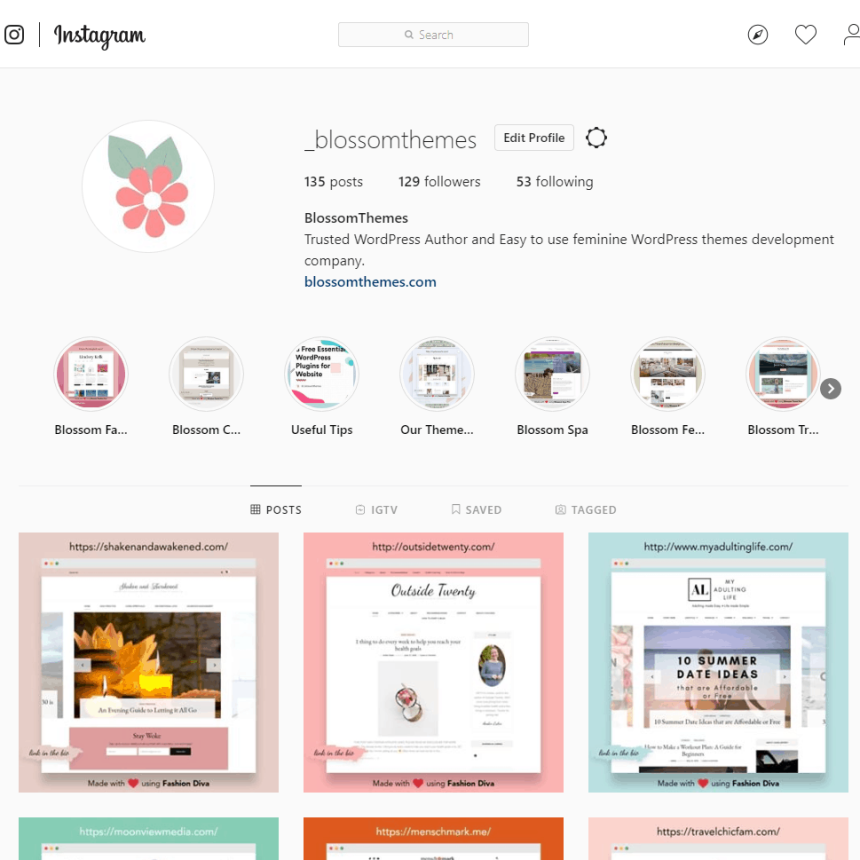The image size is (860, 860).
Task: Click the 53 following count
Action: click(x=555, y=182)
